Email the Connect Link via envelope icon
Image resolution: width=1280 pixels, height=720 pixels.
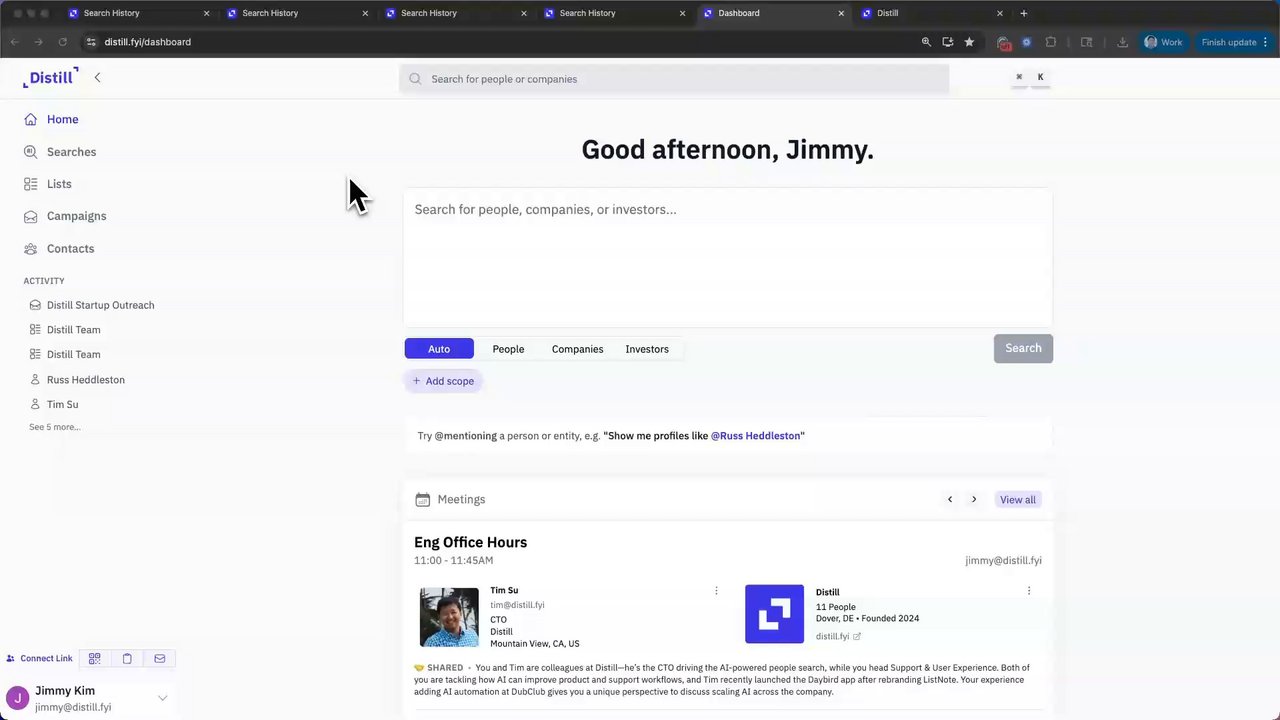click(159, 658)
